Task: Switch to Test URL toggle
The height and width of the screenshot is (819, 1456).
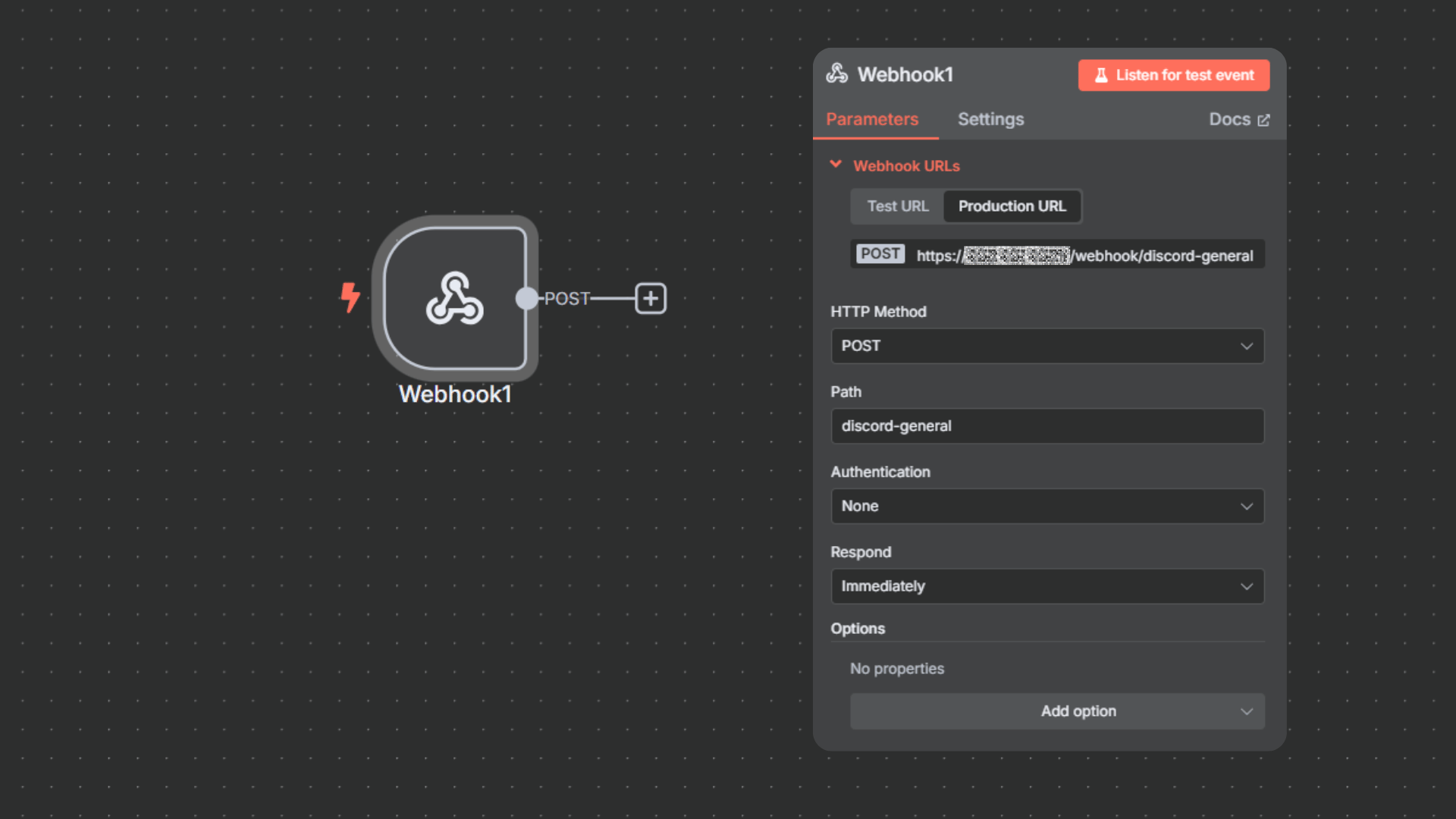Action: coord(897,206)
